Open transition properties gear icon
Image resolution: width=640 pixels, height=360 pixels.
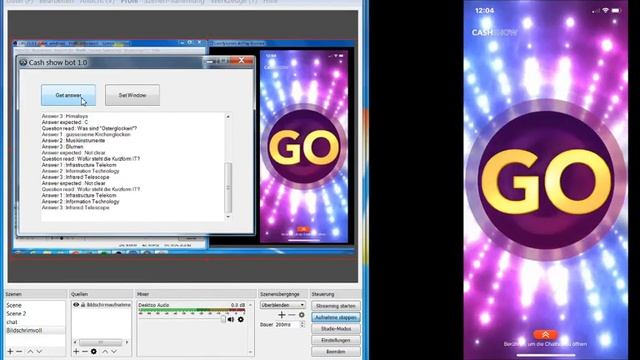tap(302, 315)
